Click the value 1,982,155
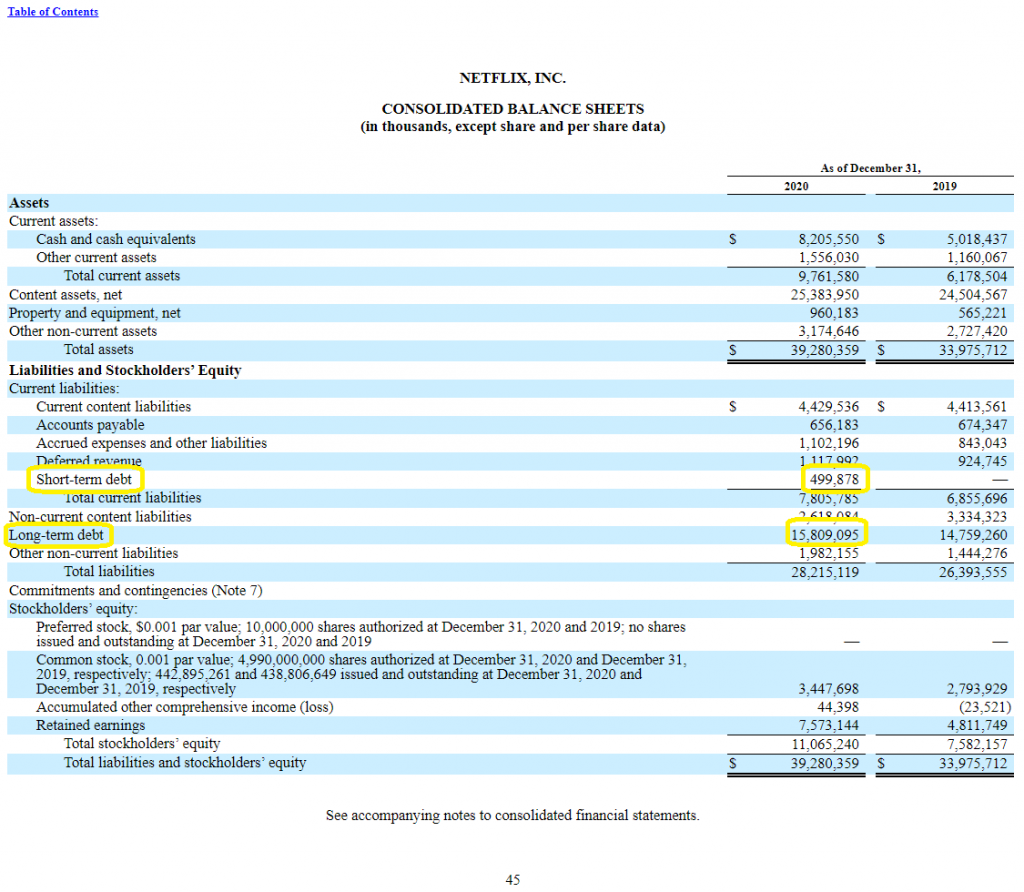Image resolution: width=1024 pixels, height=892 pixels. (829, 554)
